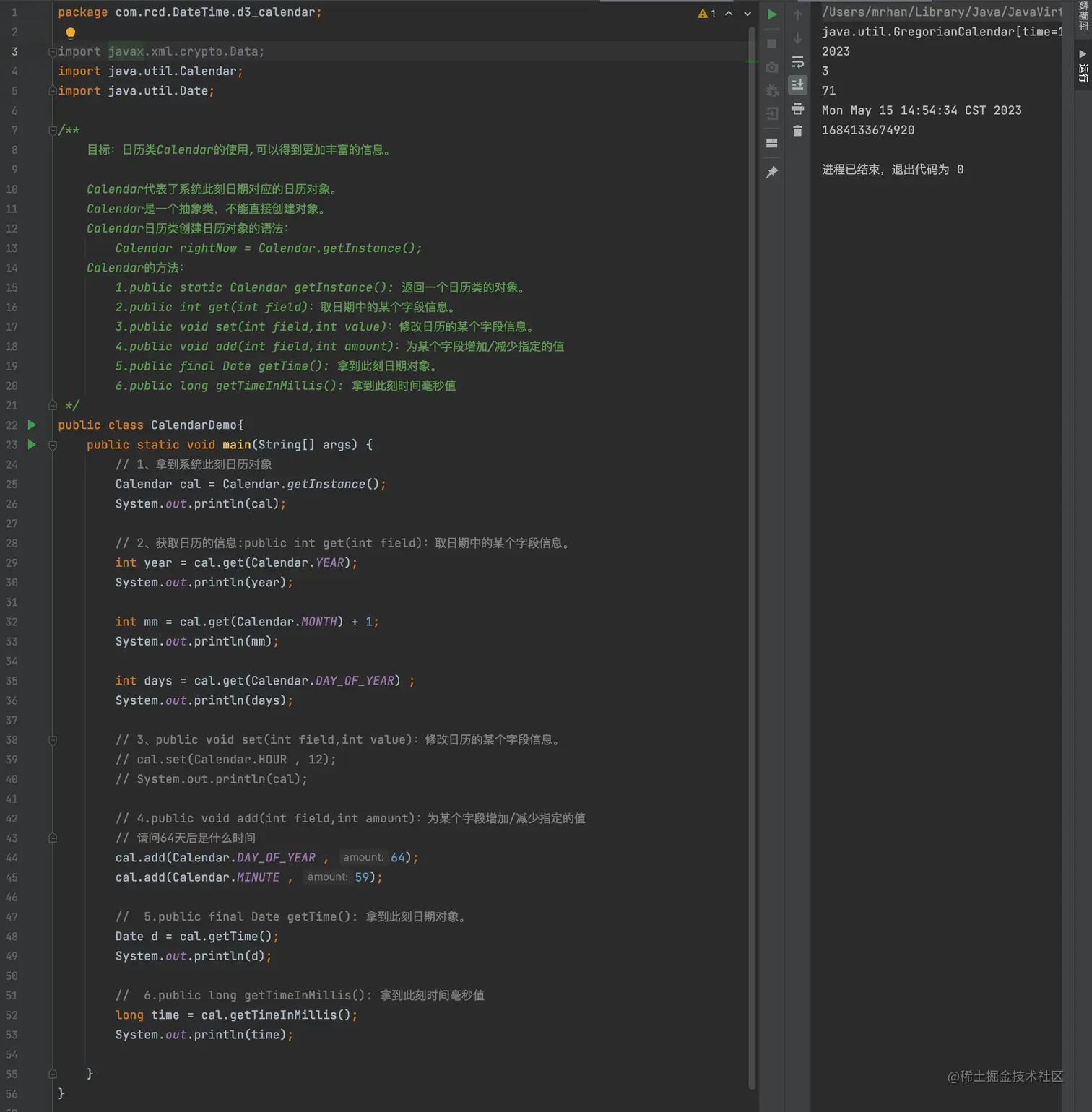Go to next highlighted problem arrow
The height and width of the screenshot is (1112, 1092).
pos(747,13)
